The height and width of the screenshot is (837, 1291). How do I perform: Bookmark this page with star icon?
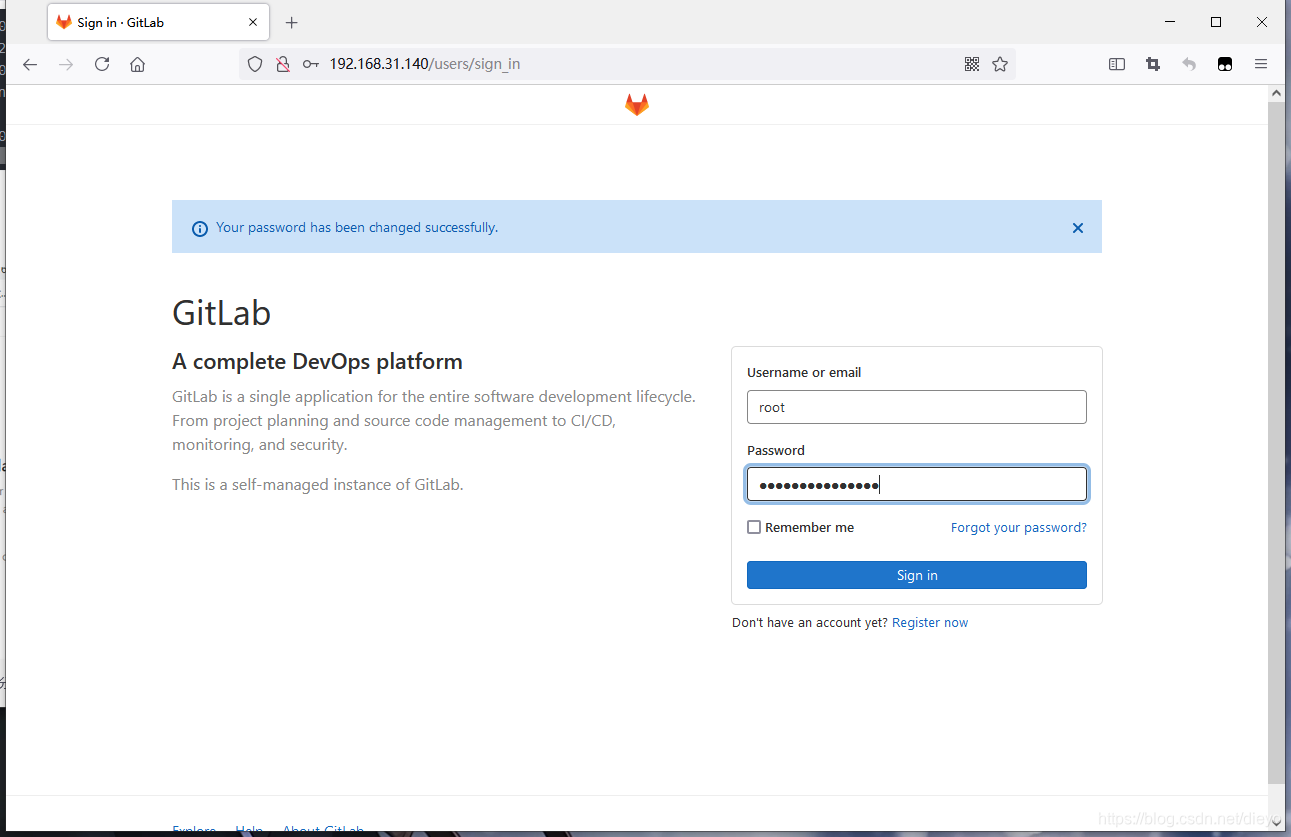pyautogui.click(x=1000, y=64)
